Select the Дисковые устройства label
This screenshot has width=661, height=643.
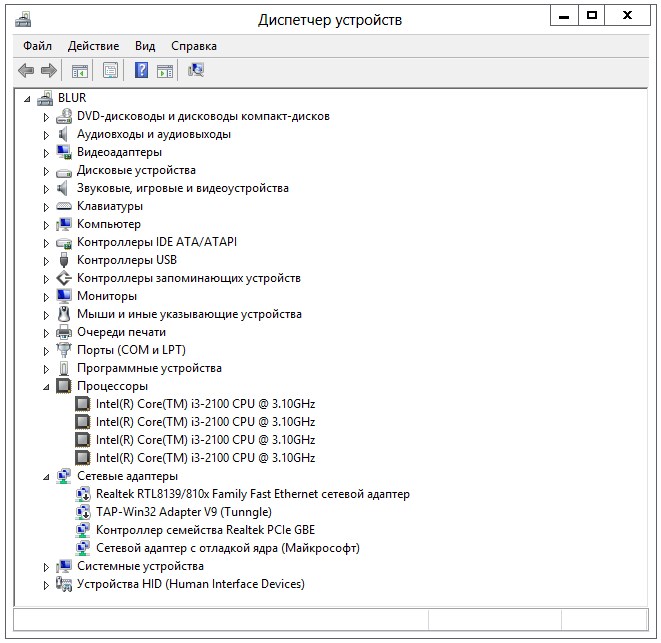[x=136, y=170]
